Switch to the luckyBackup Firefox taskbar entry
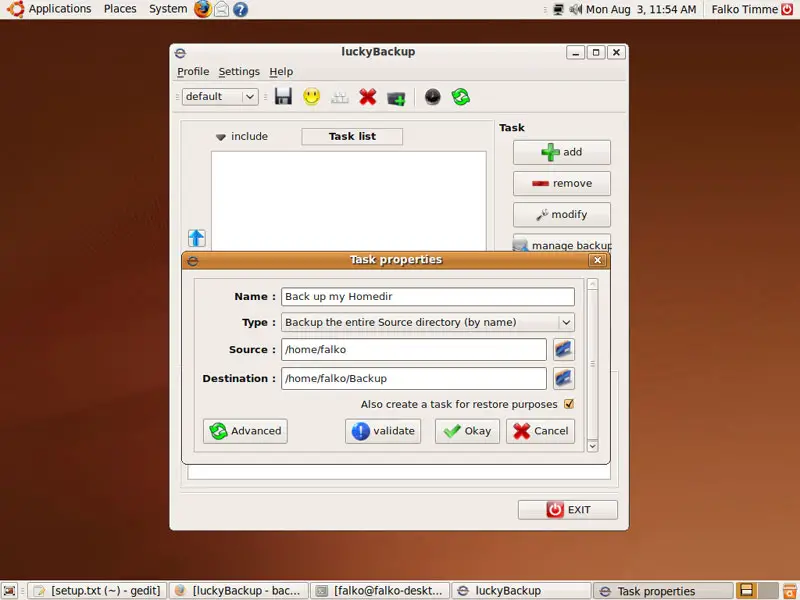This screenshot has width=800, height=600. click(239, 591)
